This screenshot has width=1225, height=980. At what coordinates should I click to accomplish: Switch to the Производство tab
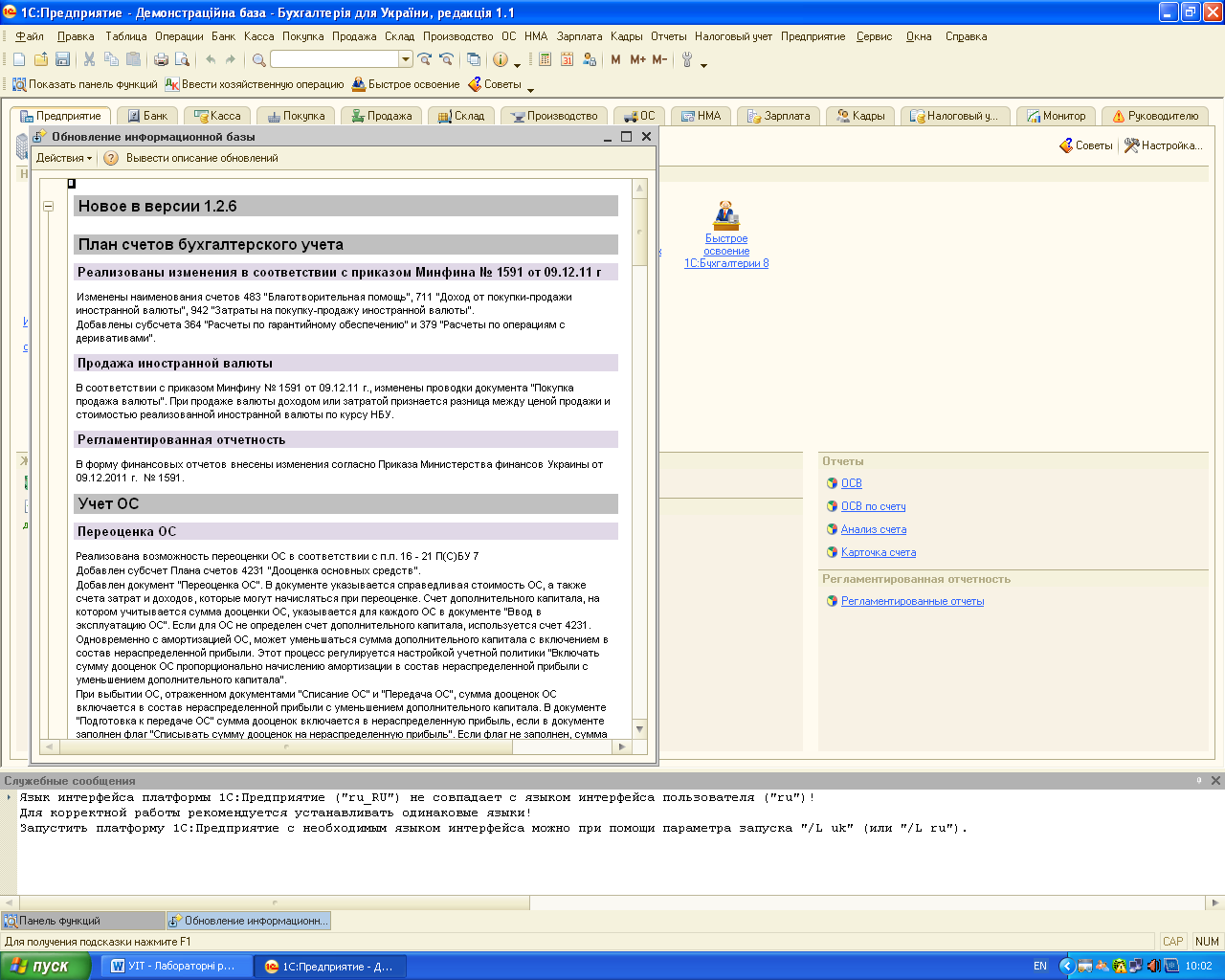coord(554,116)
